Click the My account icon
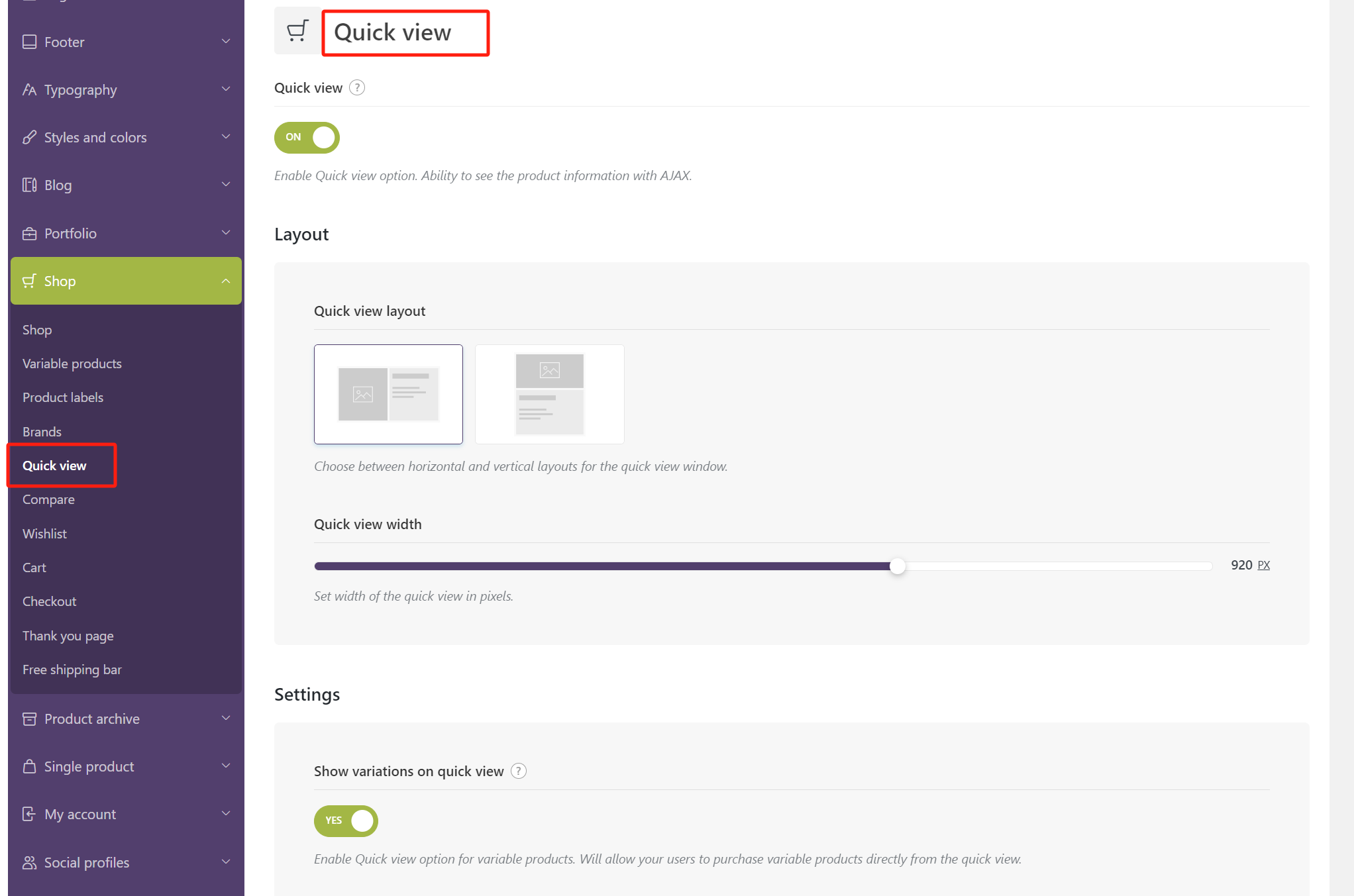Viewport: 1354px width, 896px height. [29, 815]
